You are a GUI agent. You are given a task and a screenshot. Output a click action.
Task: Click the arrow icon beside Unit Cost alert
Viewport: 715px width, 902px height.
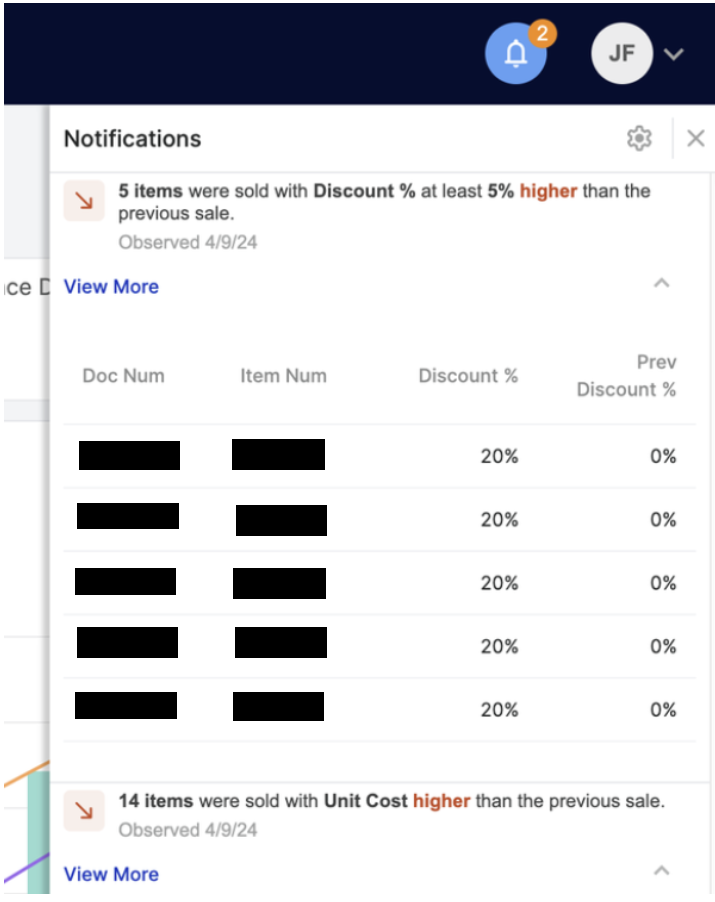coord(84,811)
